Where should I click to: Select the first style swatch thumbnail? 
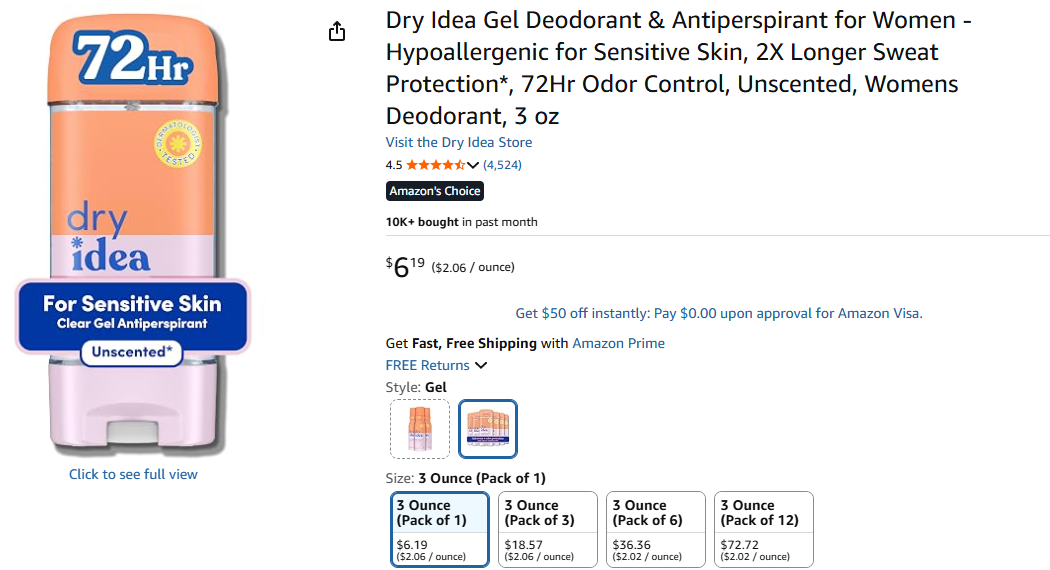pos(420,429)
